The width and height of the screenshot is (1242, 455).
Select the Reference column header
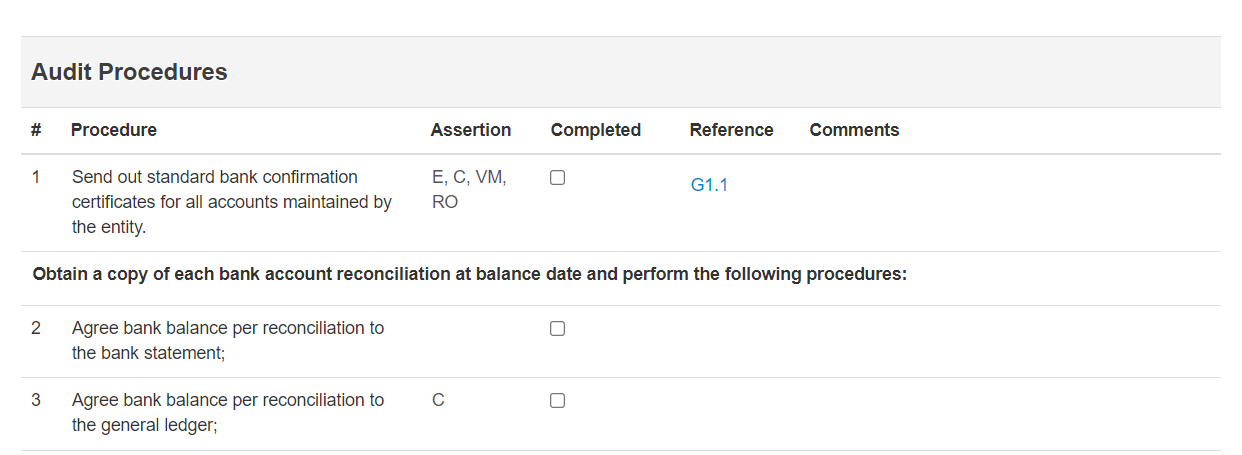(x=732, y=130)
